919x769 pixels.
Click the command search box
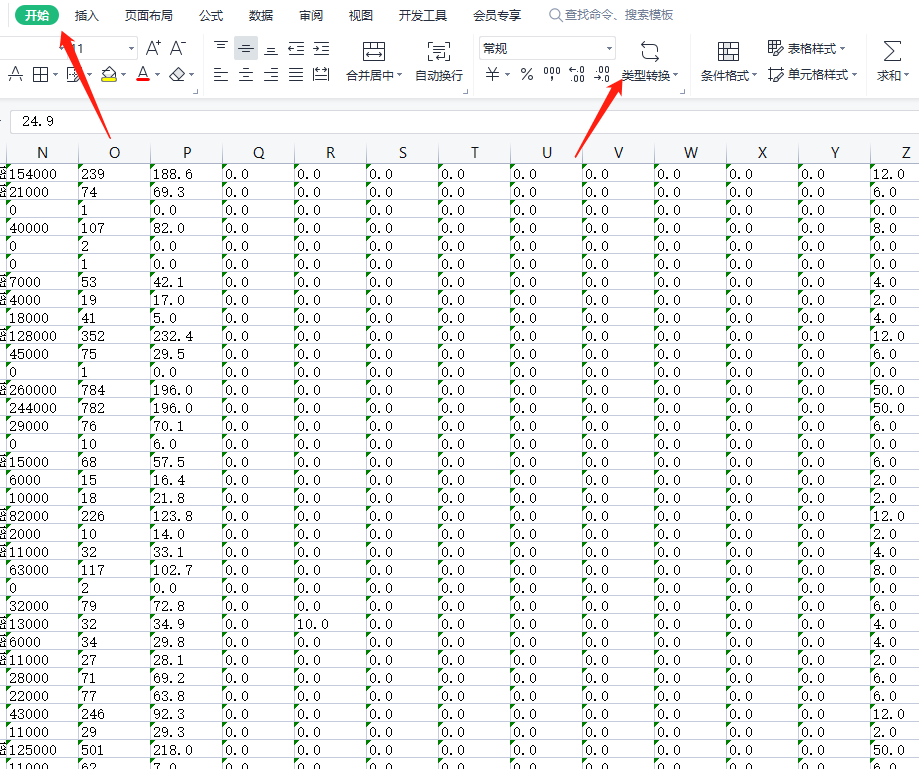point(611,15)
